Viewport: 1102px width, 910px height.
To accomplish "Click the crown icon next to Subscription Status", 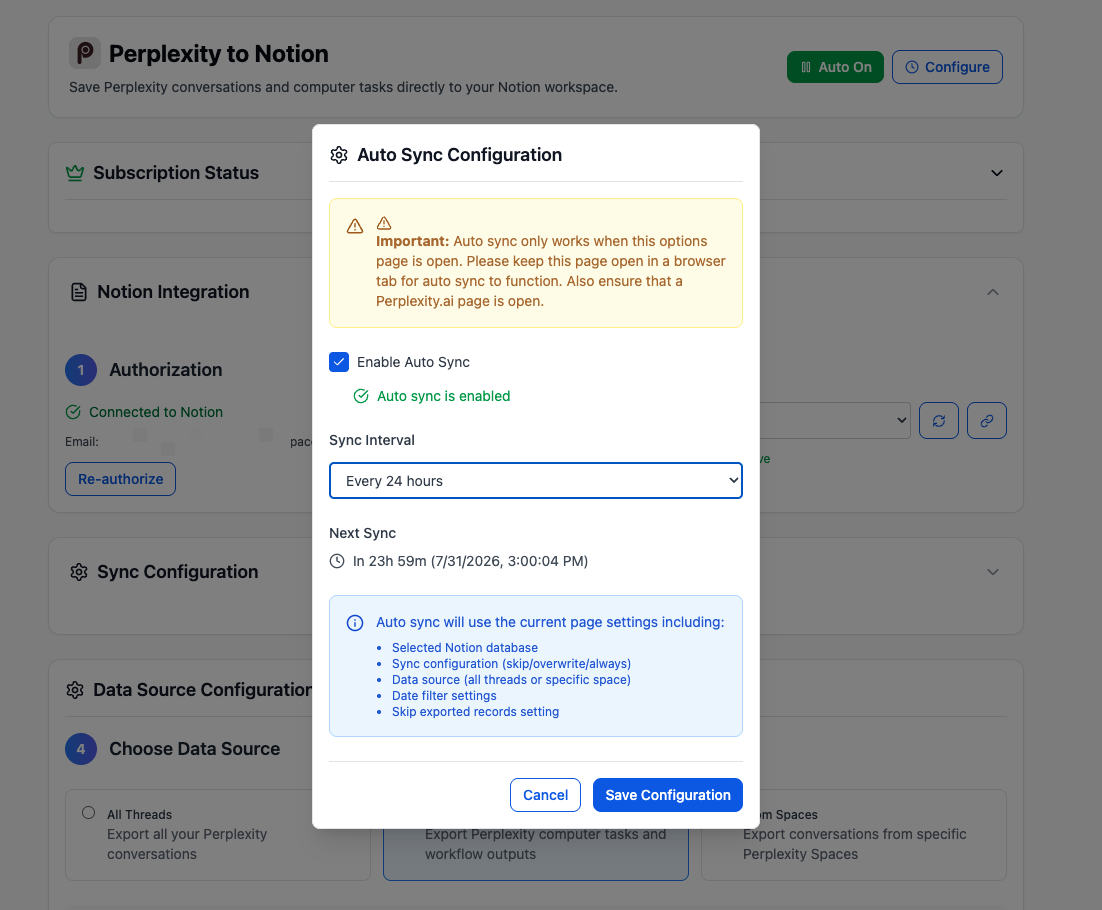I will (x=74, y=173).
